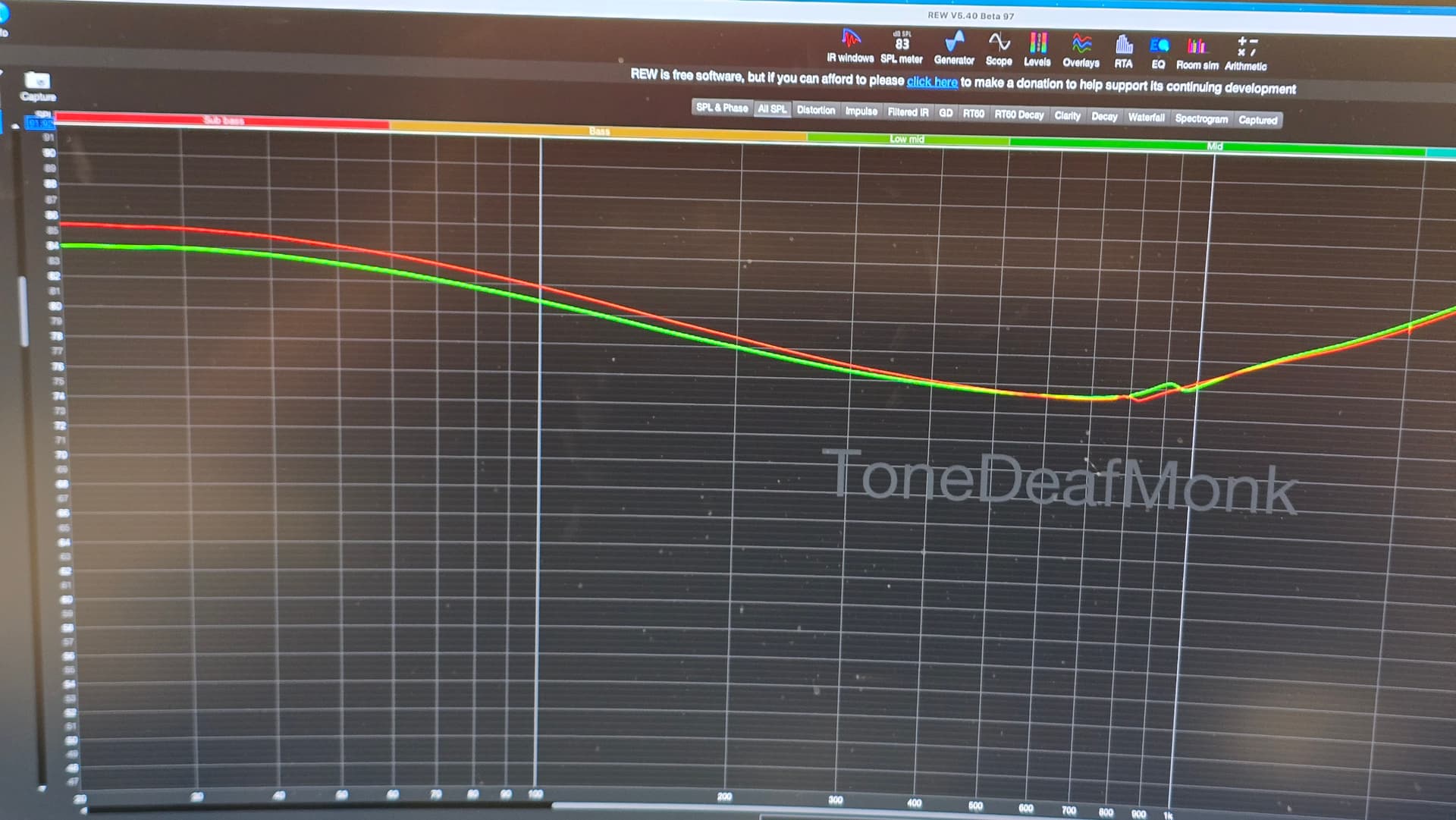The image size is (1456, 820).
Task: Select the All SPL tab
Action: click(772, 109)
